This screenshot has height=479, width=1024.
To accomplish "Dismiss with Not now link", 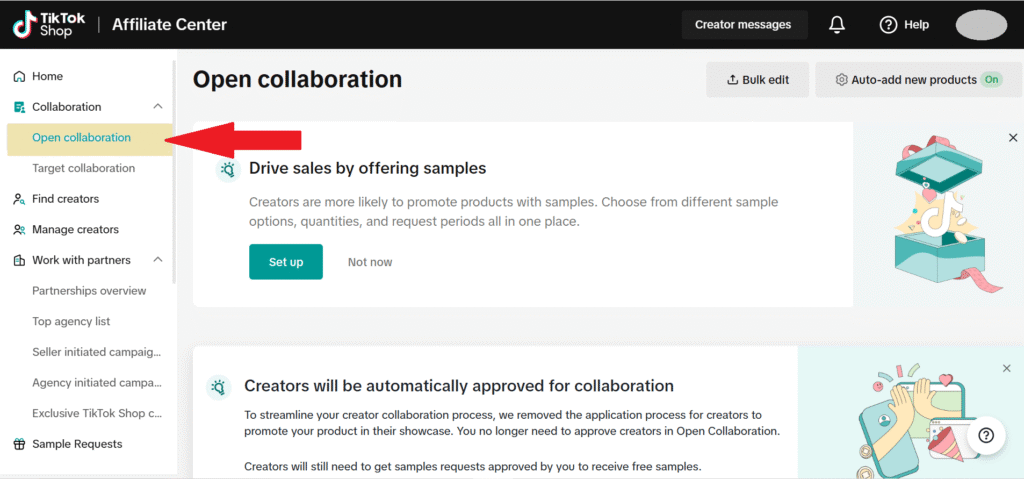I will pos(370,262).
